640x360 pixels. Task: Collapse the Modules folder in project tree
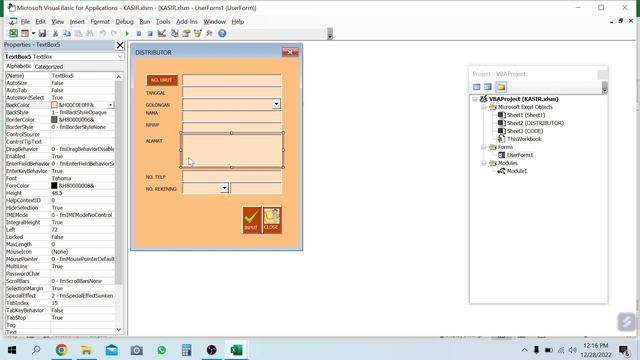[x=483, y=163]
